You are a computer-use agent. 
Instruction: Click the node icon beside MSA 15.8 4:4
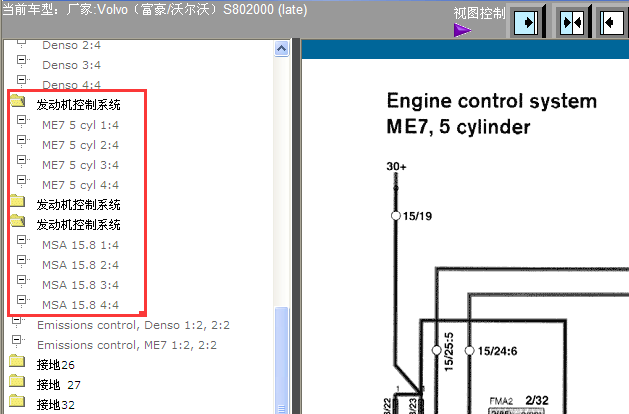coord(22,300)
